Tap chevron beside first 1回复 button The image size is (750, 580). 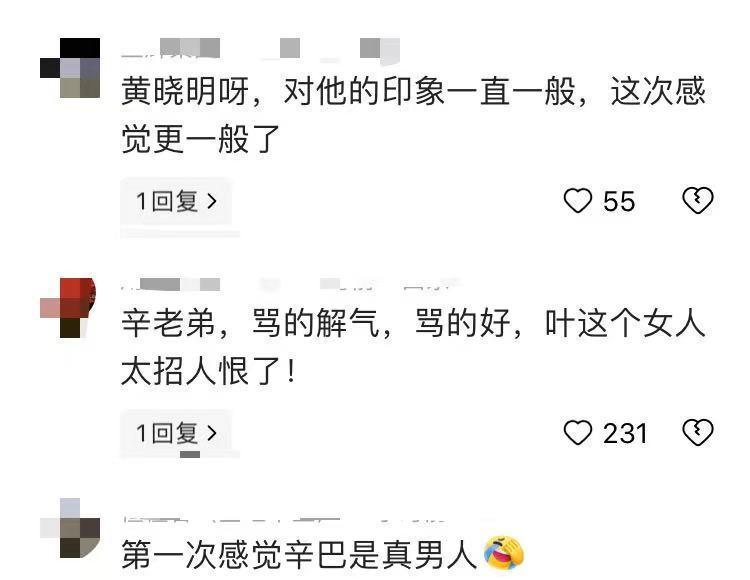pos(211,201)
